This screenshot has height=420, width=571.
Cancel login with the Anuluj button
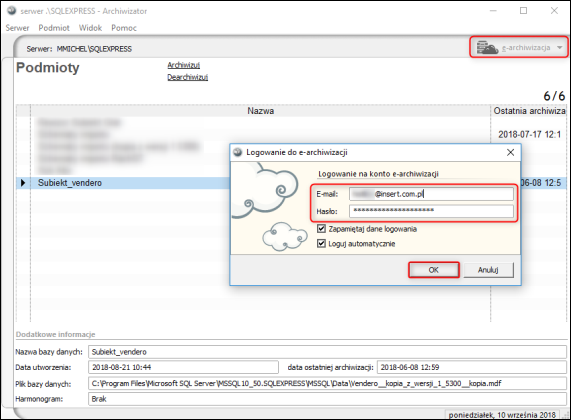tap(488, 270)
